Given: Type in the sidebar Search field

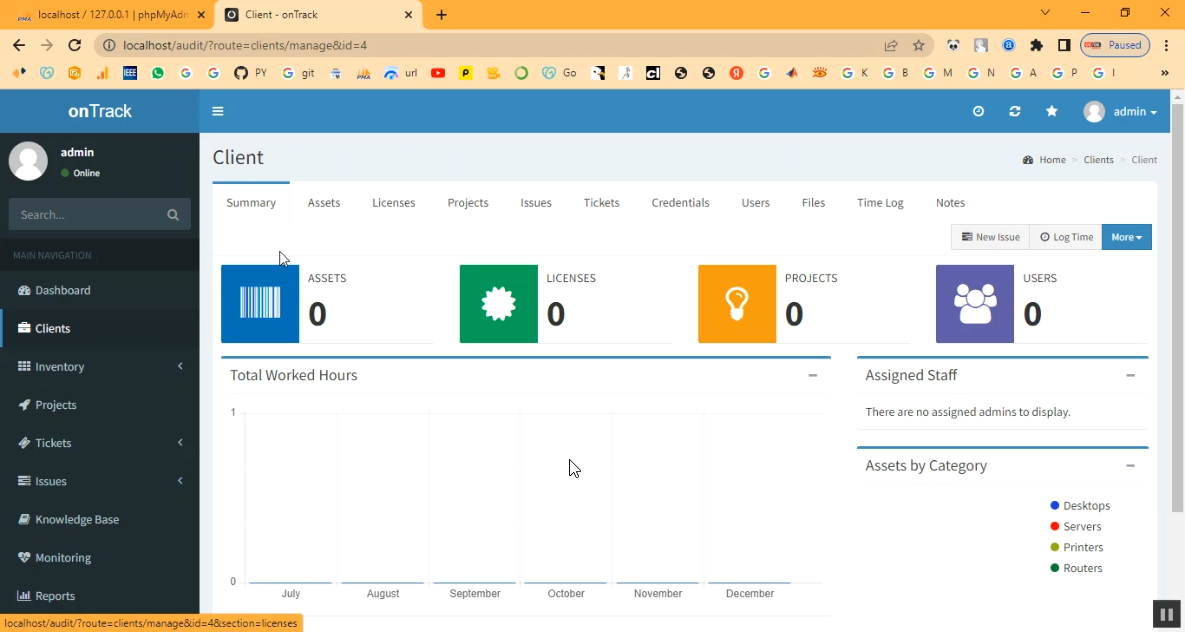Looking at the screenshot, I should coord(85,214).
